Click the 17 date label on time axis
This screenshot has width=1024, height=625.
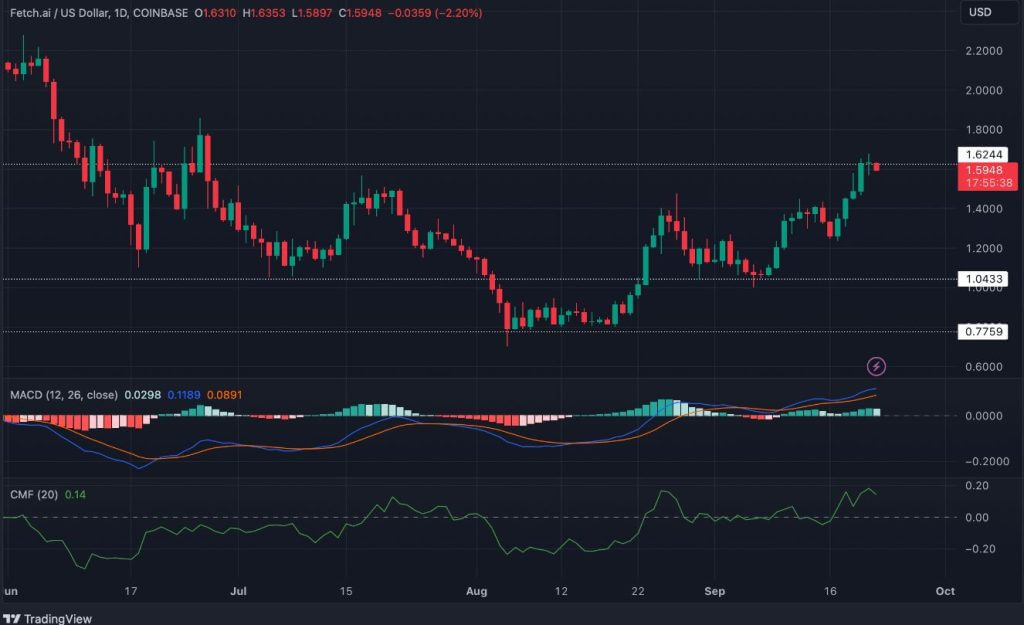(x=131, y=591)
